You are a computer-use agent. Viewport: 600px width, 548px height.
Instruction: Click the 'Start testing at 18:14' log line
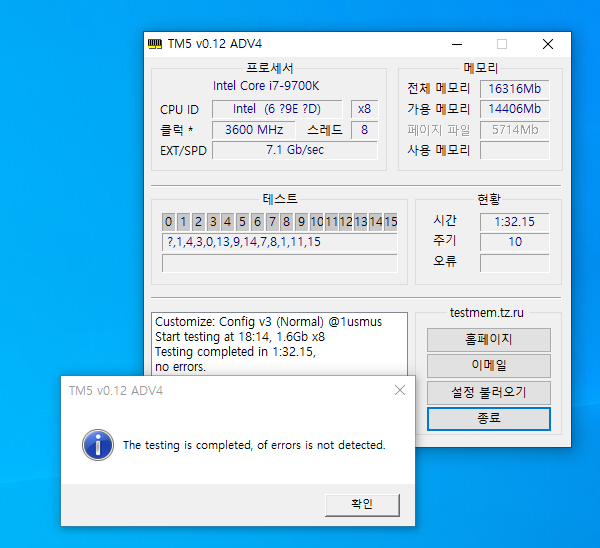(x=240, y=337)
